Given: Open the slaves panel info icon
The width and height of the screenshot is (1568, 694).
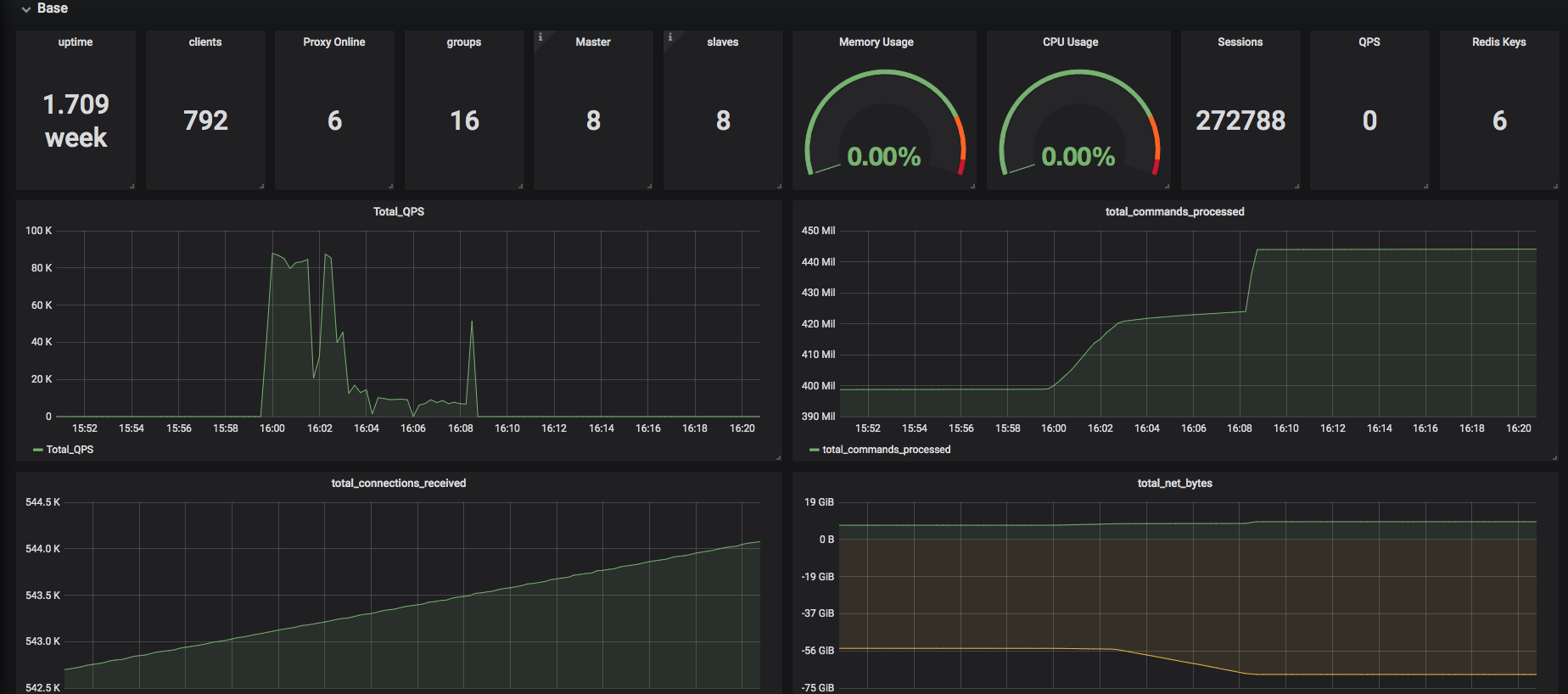Looking at the screenshot, I should point(670,37).
